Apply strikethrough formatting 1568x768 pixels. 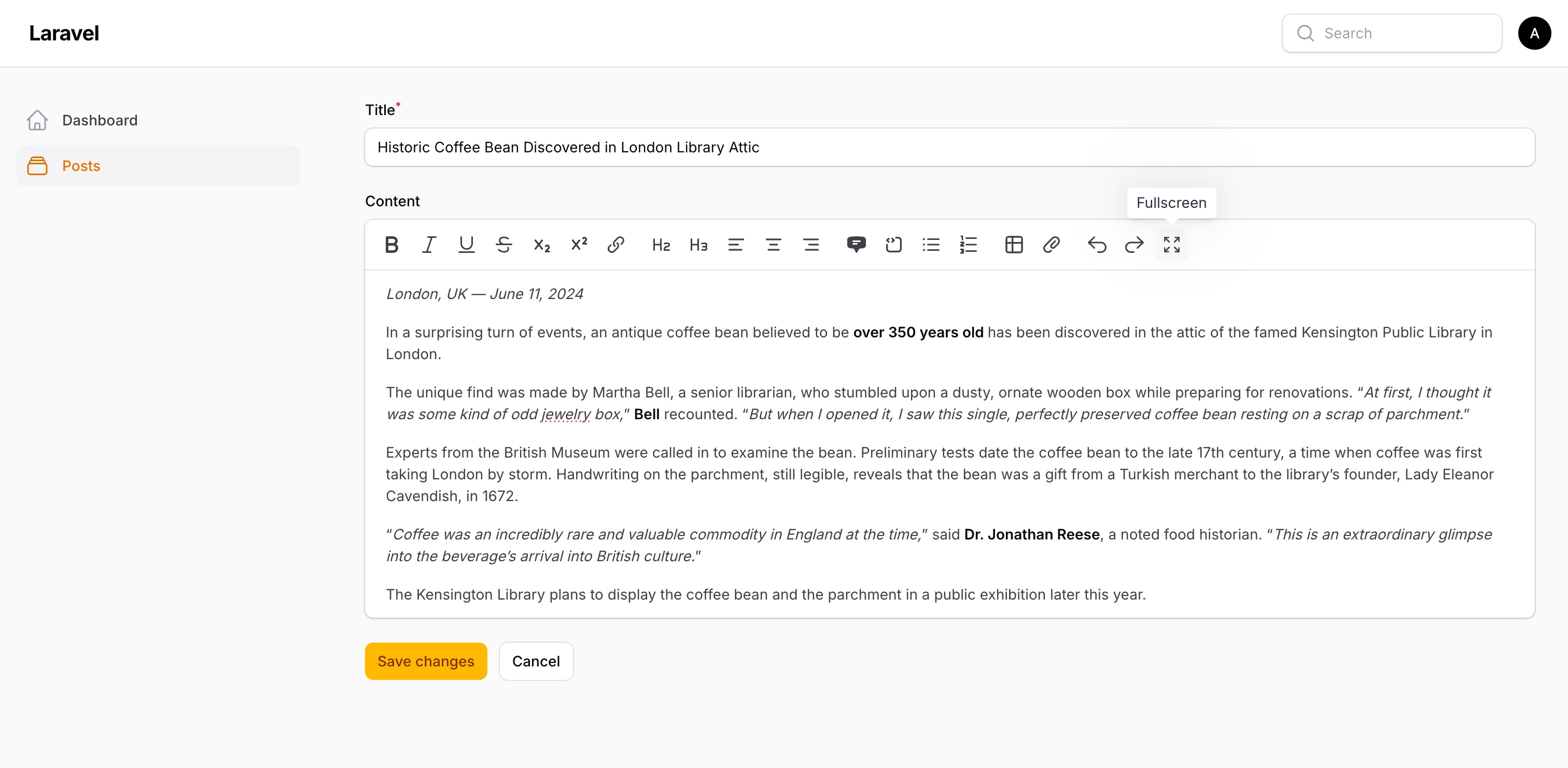tap(503, 245)
